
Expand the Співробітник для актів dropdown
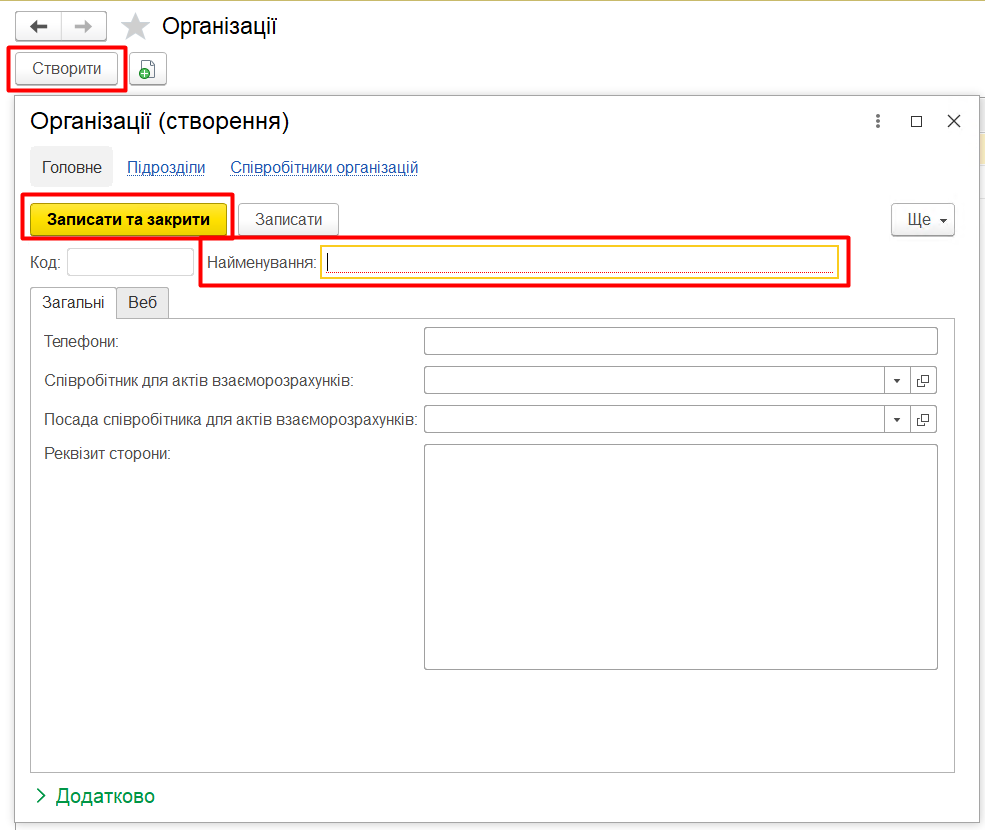point(897,381)
